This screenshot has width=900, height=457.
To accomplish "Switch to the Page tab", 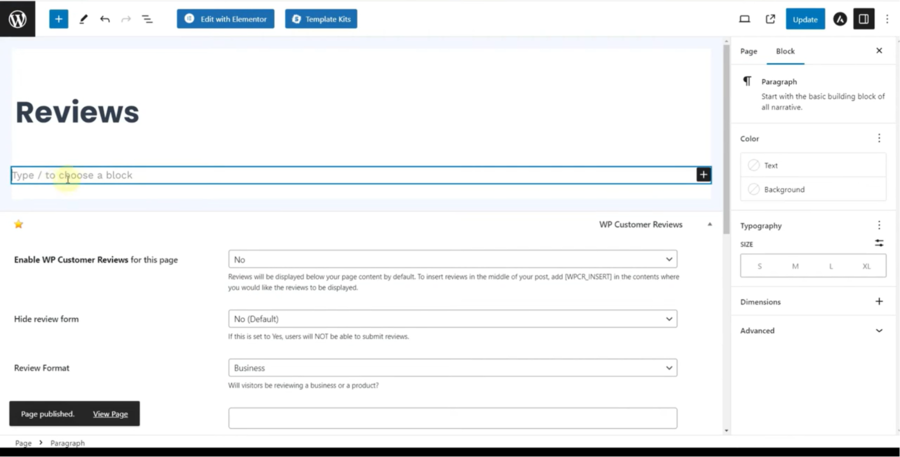I will 748,51.
